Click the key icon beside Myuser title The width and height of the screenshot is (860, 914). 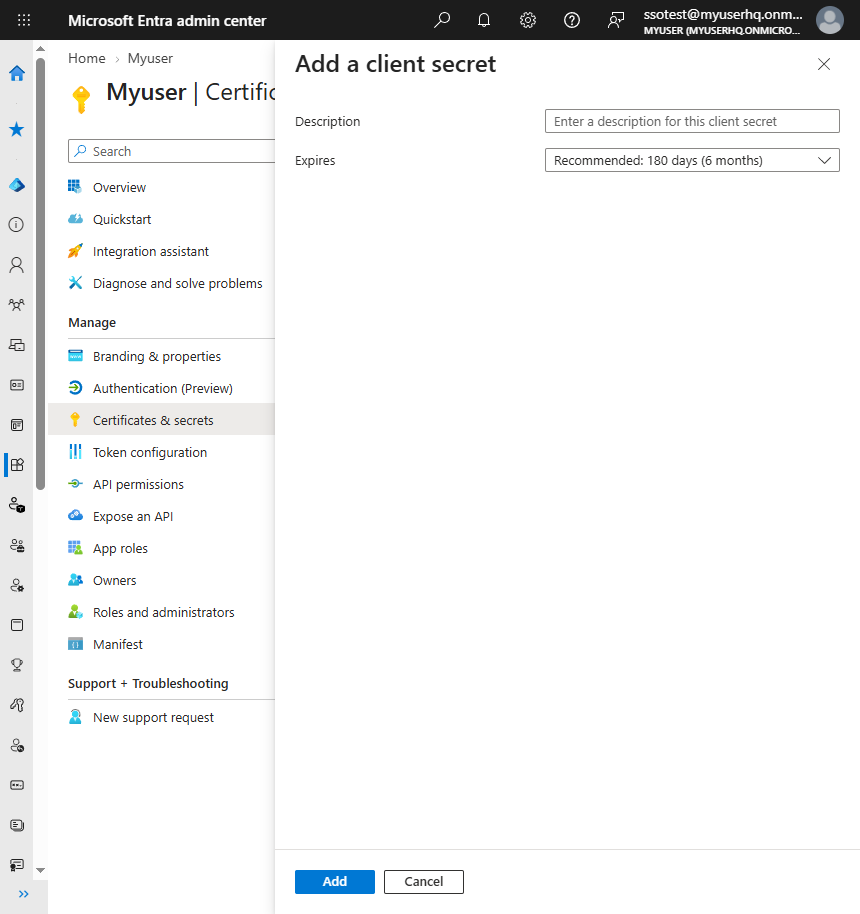coord(81,99)
